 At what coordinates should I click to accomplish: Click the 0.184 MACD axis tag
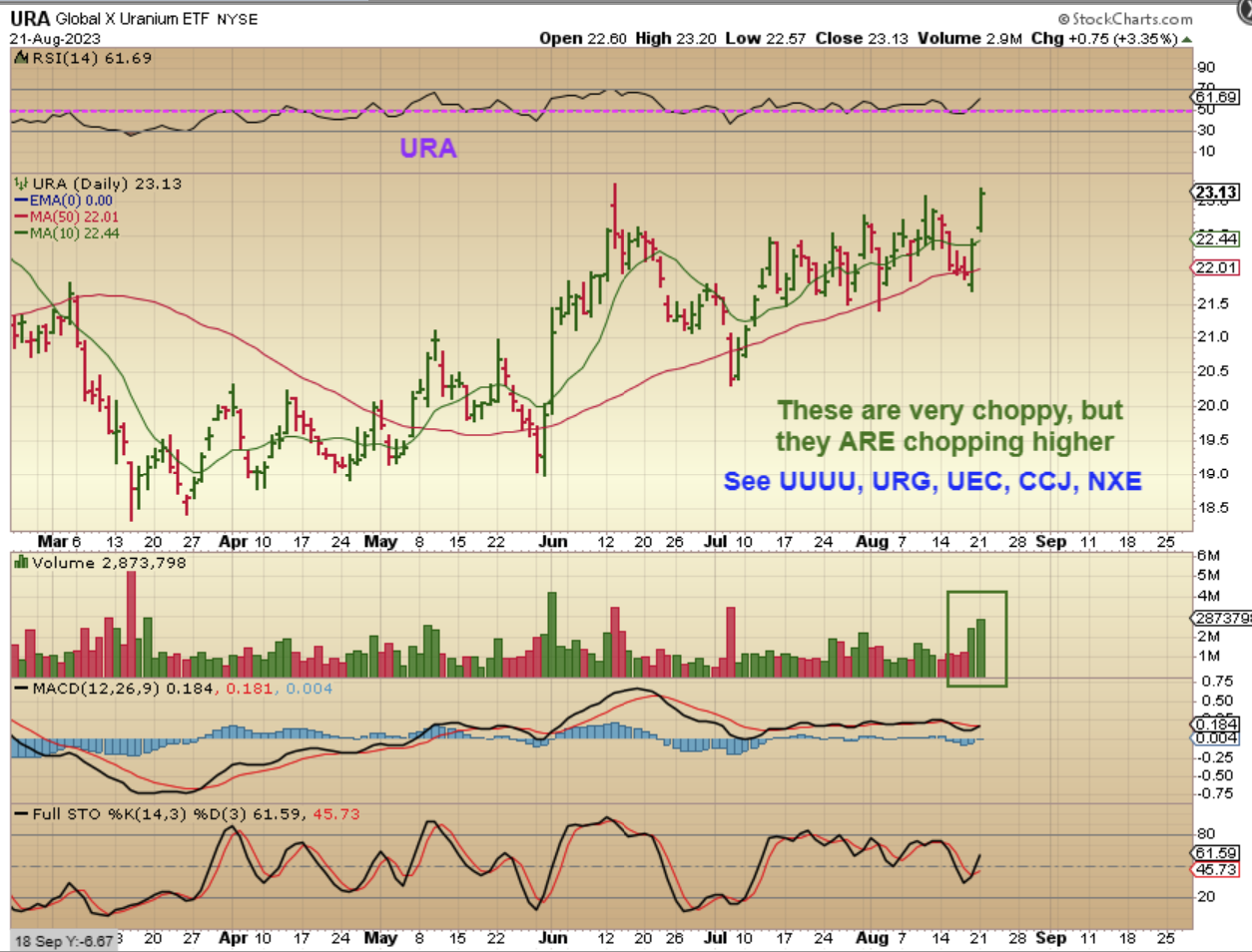[x=1216, y=724]
